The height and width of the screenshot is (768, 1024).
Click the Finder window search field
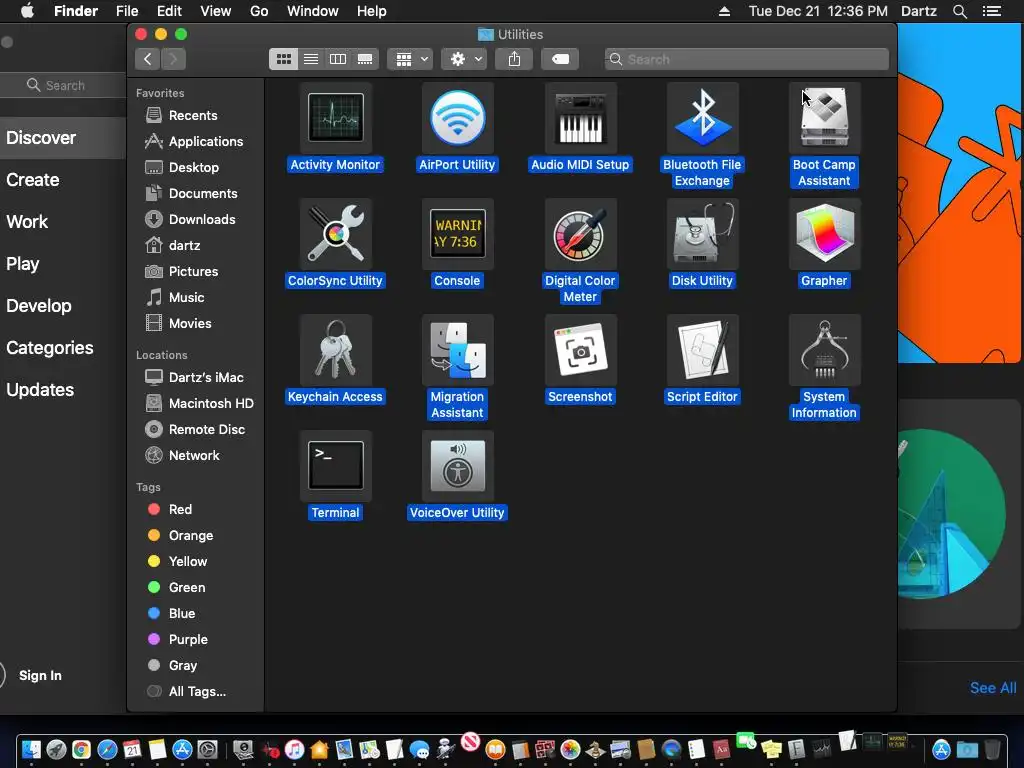(x=746, y=59)
